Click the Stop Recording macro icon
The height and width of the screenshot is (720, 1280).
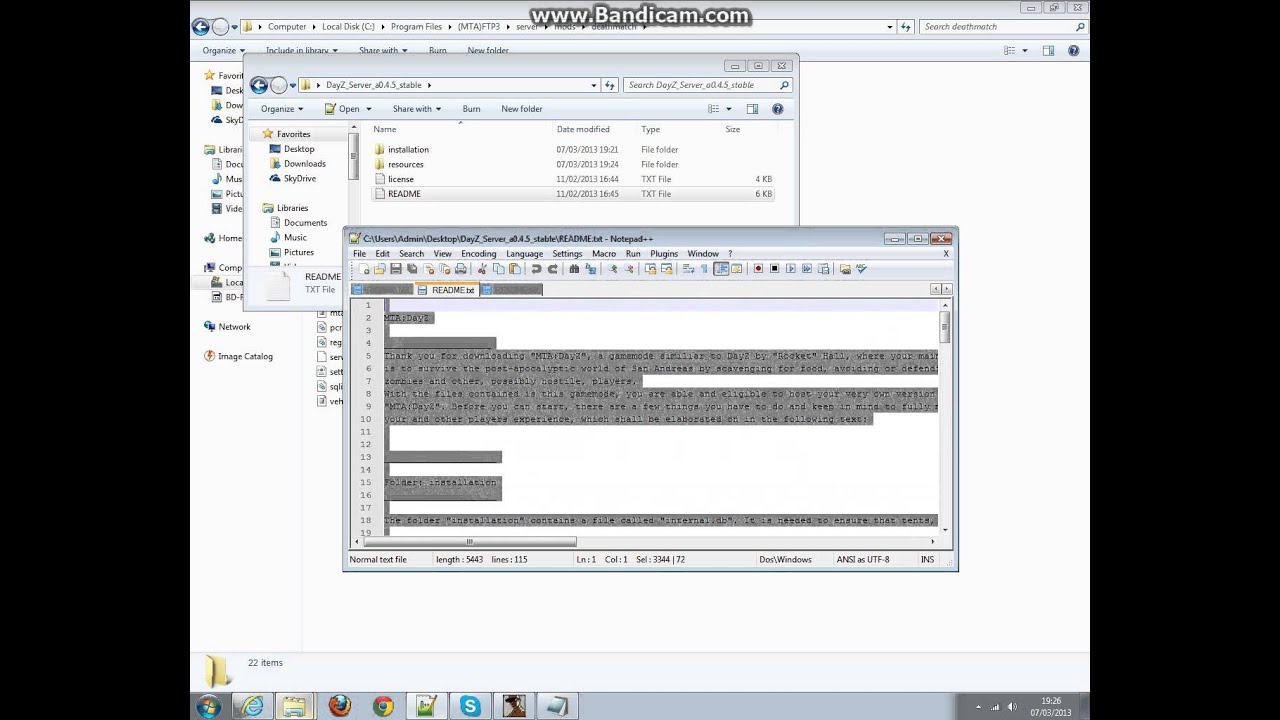coord(774,269)
